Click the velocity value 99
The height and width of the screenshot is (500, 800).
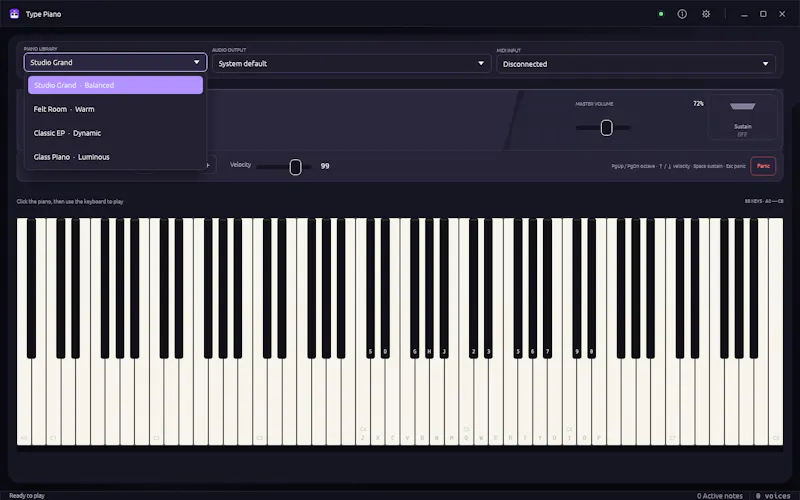[x=325, y=166]
